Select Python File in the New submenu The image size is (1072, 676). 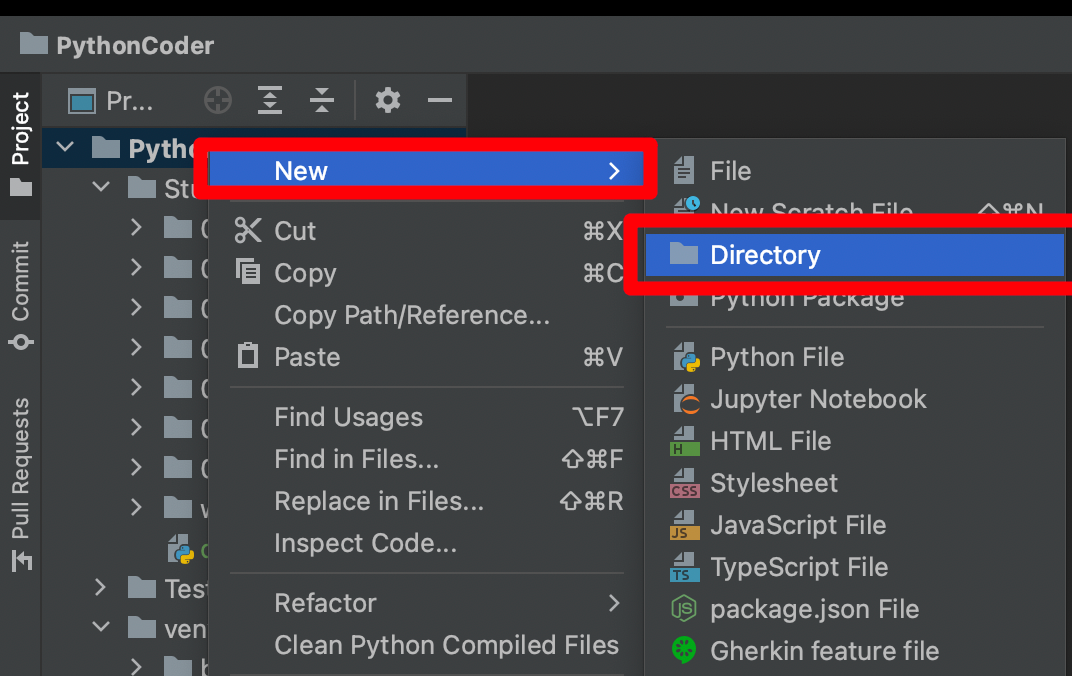pos(855,357)
